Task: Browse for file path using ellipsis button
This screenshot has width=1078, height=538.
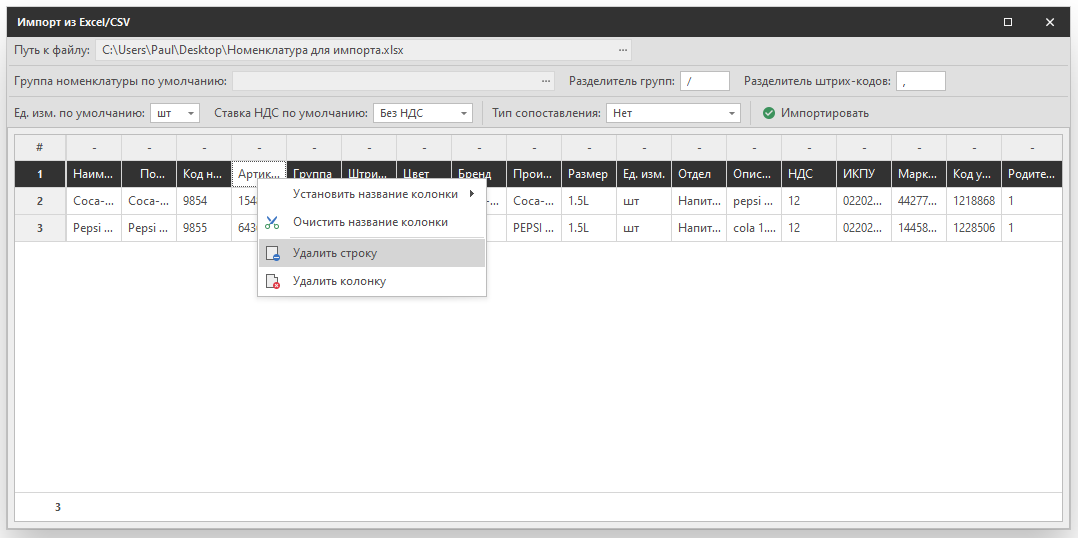Action: pyautogui.click(x=623, y=49)
